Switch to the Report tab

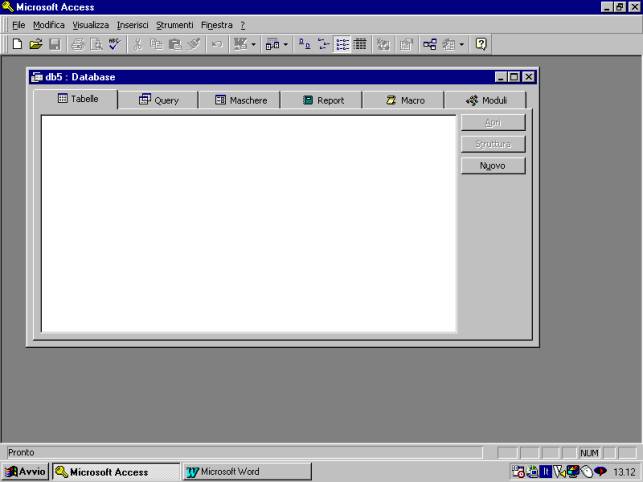[322, 100]
